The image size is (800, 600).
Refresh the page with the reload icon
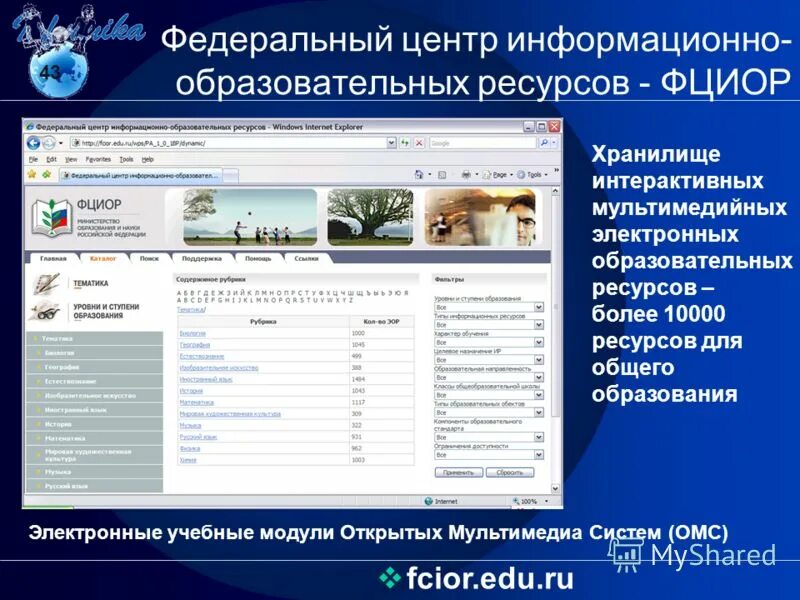pyautogui.click(x=404, y=142)
